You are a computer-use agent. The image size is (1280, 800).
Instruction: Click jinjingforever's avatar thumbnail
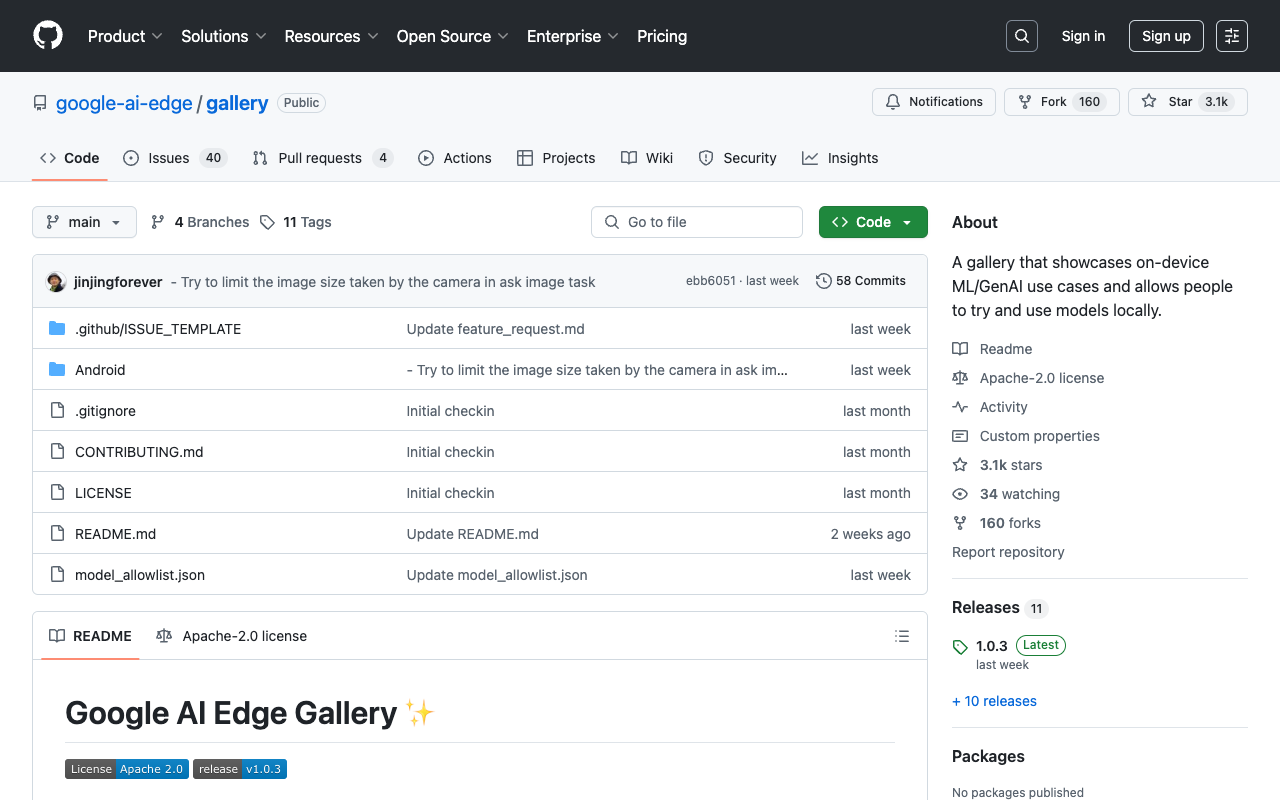pyautogui.click(x=56, y=282)
